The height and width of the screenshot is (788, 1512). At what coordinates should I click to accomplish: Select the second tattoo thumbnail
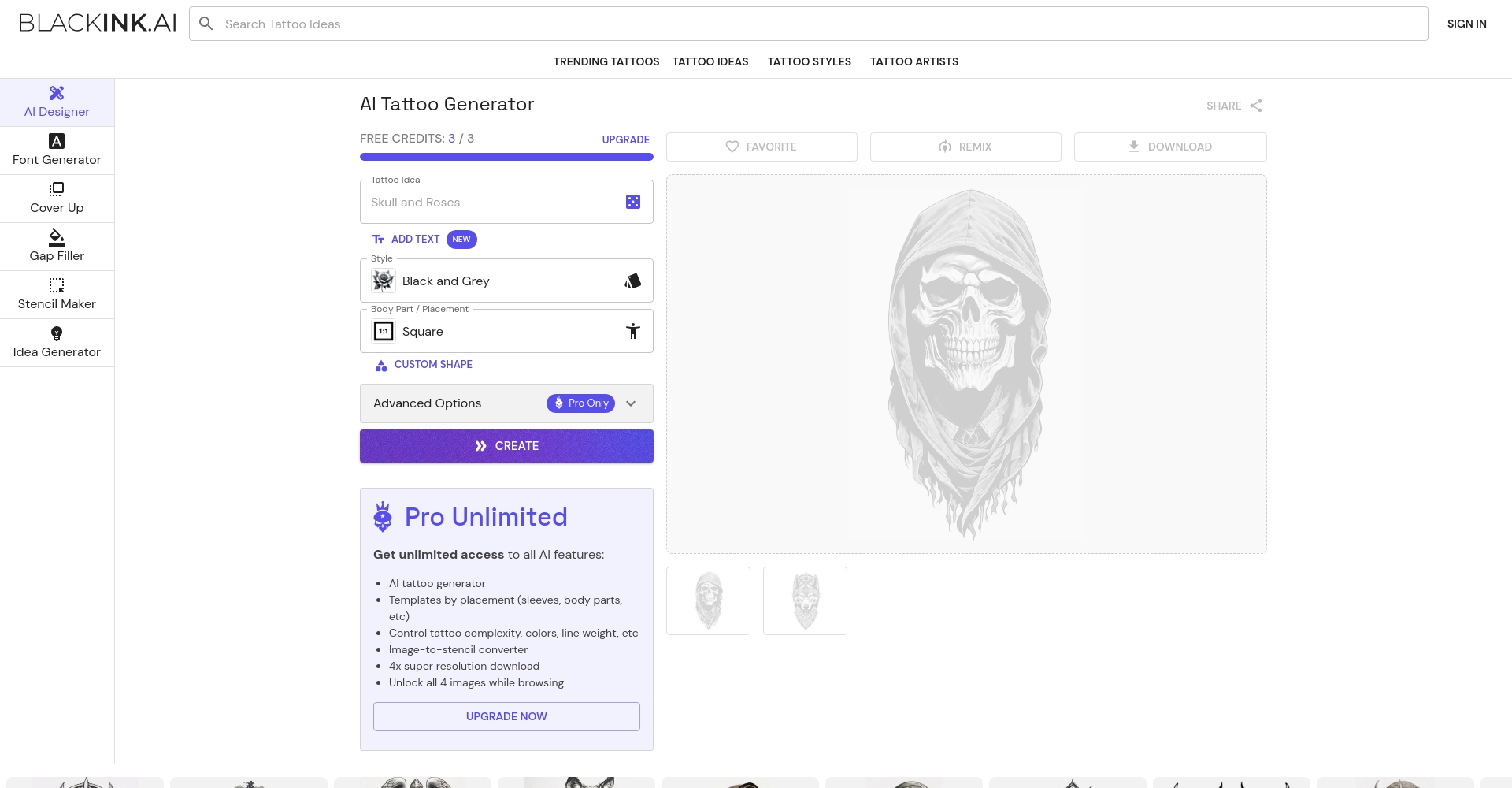point(805,600)
